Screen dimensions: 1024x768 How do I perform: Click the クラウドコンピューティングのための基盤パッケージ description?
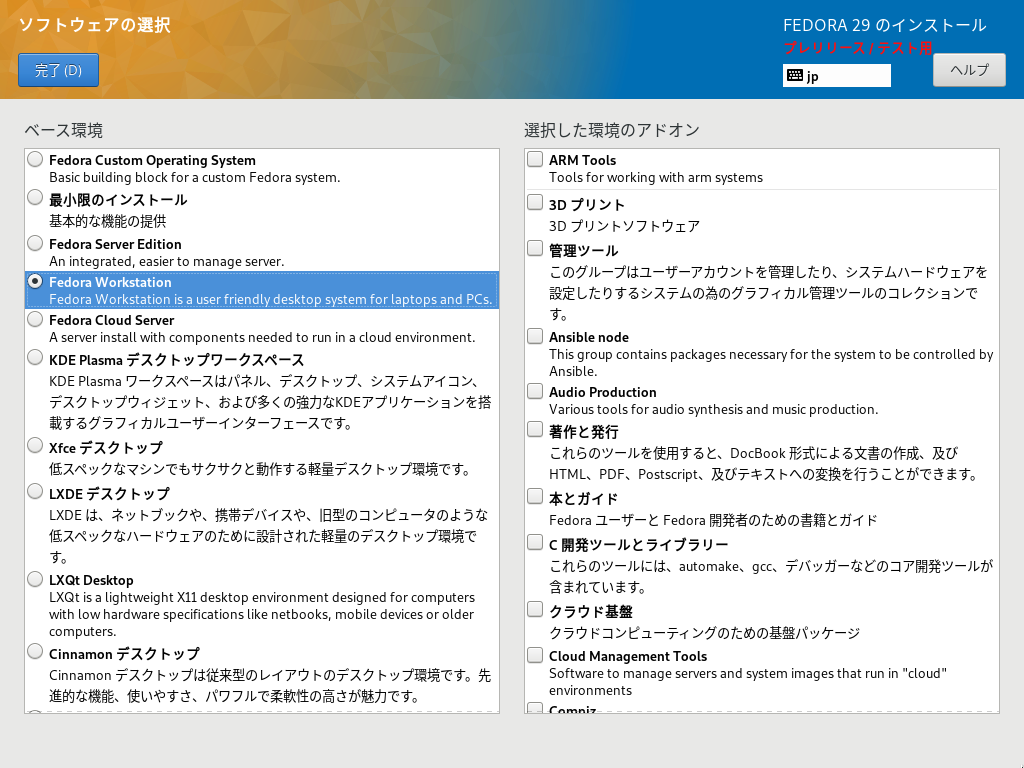coord(705,633)
